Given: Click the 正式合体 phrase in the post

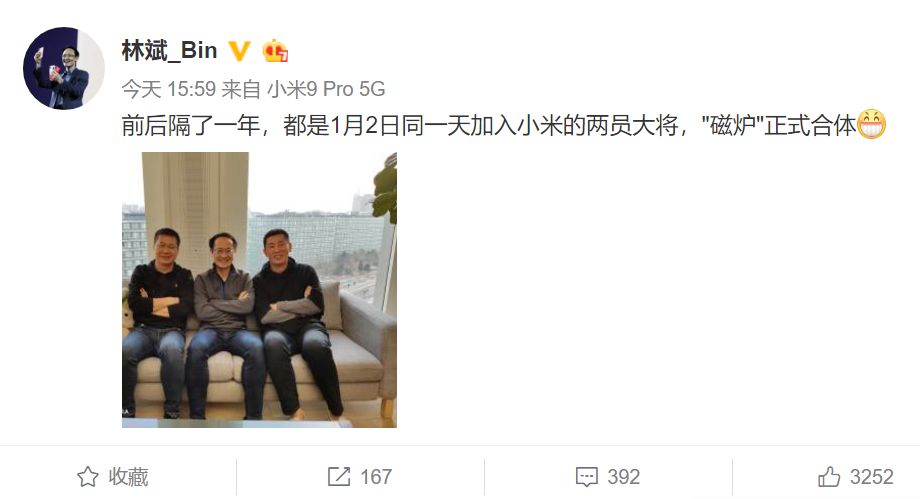Looking at the screenshot, I should tap(810, 126).
